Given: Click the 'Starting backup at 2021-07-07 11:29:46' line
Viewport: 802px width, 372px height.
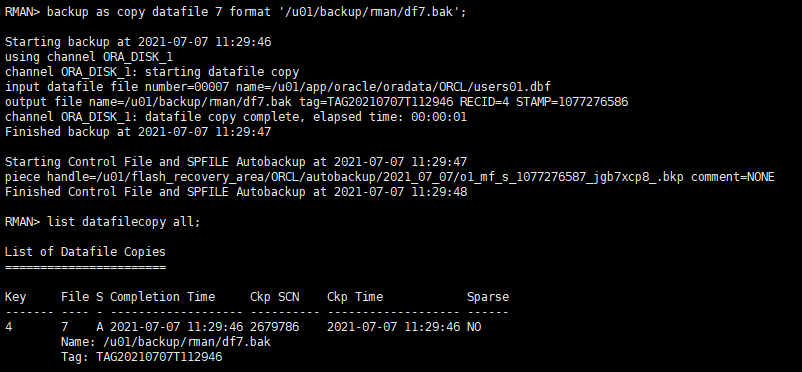Looking at the screenshot, I should (x=138, y=42).
